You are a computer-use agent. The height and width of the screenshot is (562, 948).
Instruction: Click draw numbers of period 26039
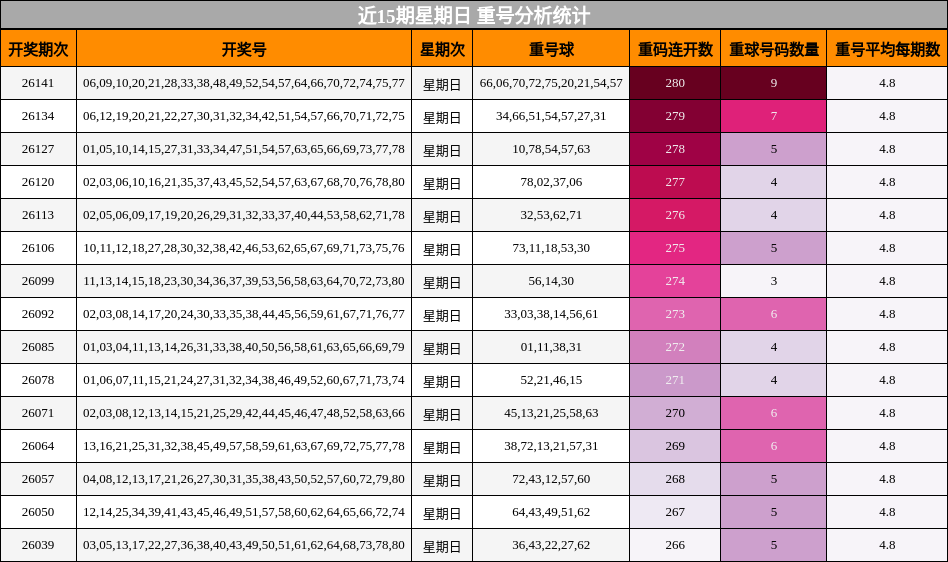point(244,545)
